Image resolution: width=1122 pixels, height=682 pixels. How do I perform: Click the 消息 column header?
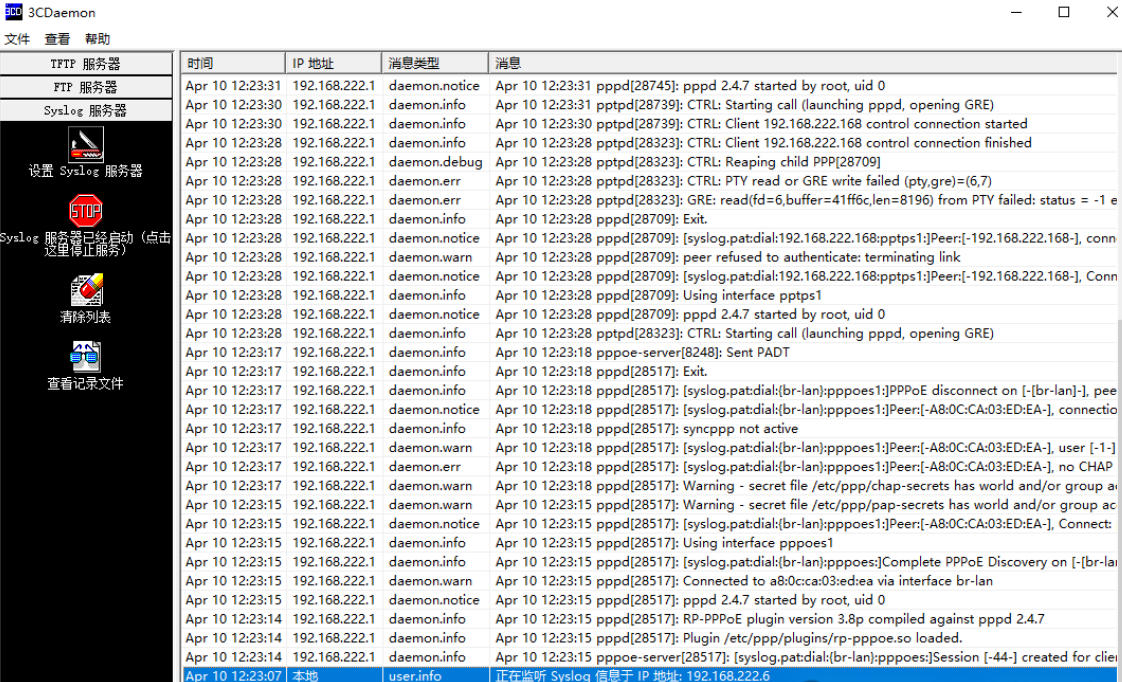(800, 63)
